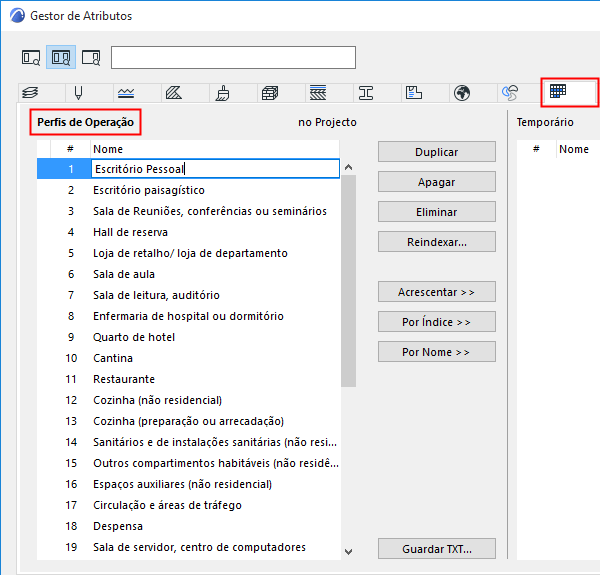Select Loja de retalho/ loja de departamento
The image size is (600, 575).
tap(188, 253)
